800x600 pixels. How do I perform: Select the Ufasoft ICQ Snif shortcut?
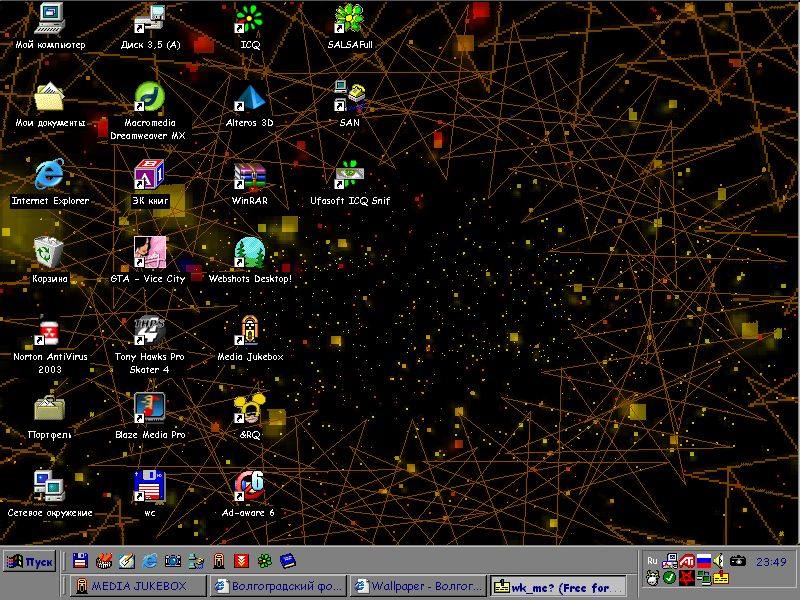[349, 182]
